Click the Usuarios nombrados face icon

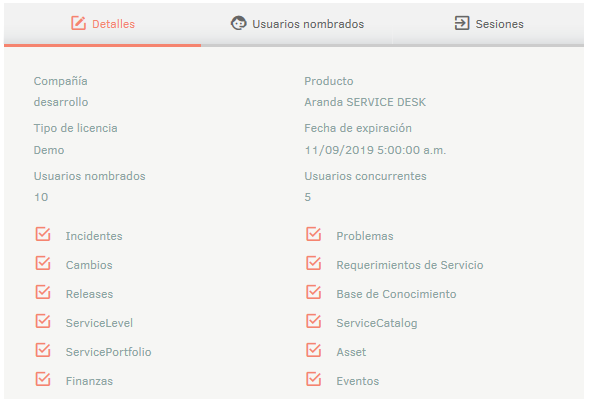tap(239, 23)
